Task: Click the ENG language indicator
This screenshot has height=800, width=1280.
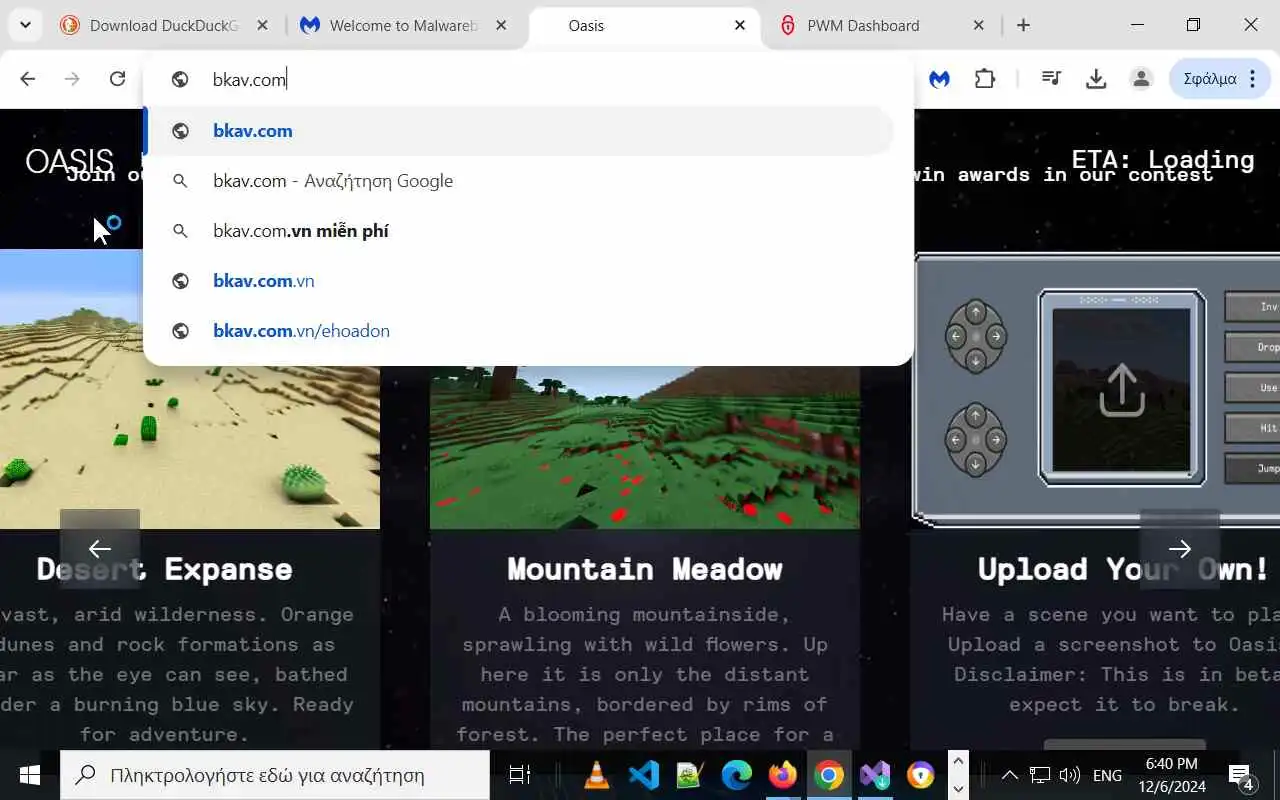Action: click(x=1107, y=775)
